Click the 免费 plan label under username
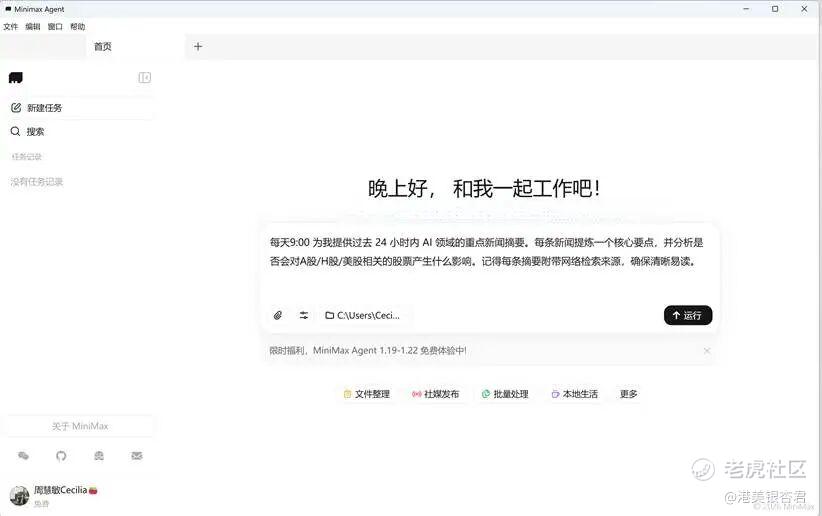The height and width of the screenshot is (516, 822). coord(41,504)
